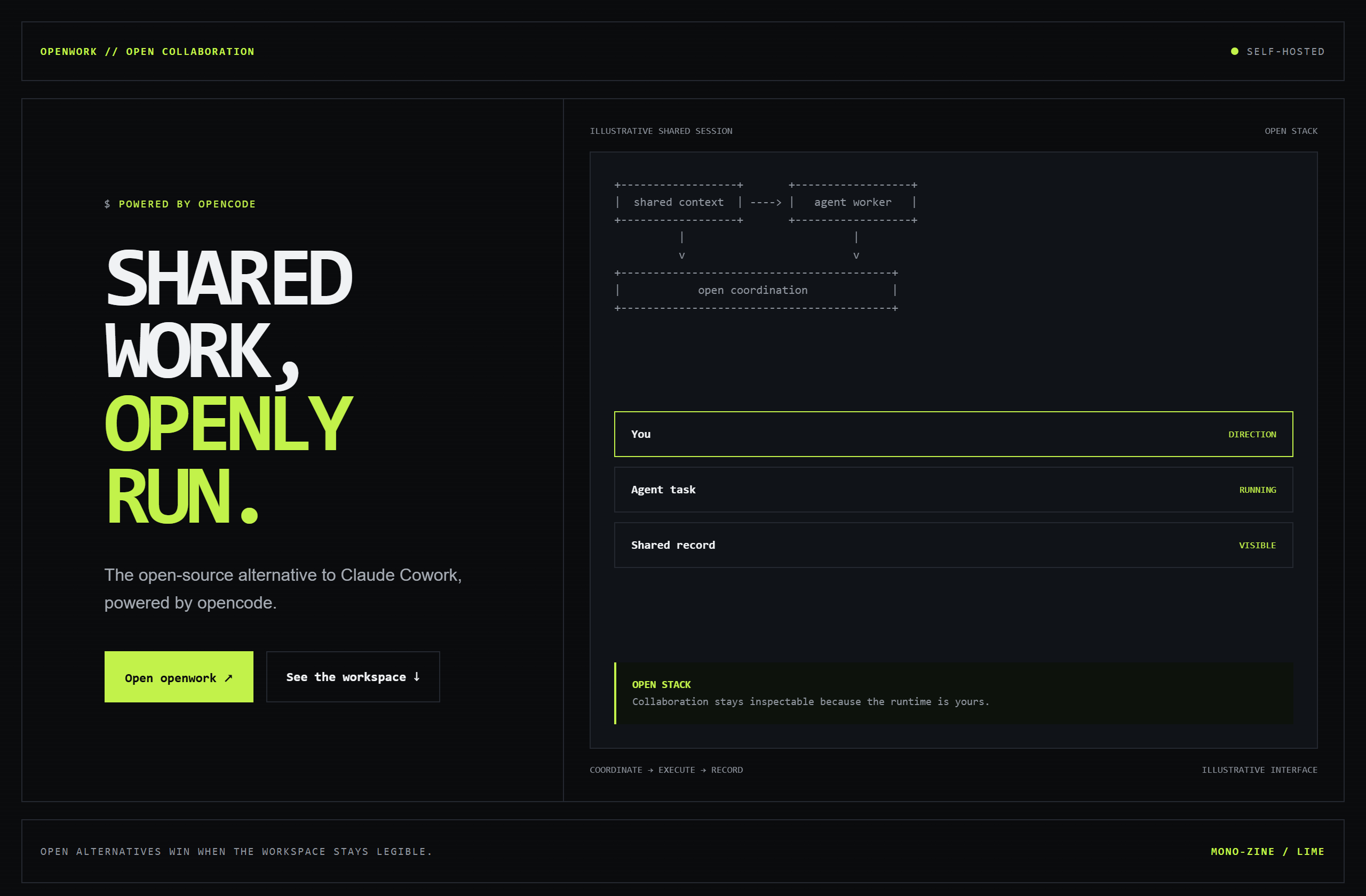Click the Open openwork button
The image size is (1366, 896).
179,677
